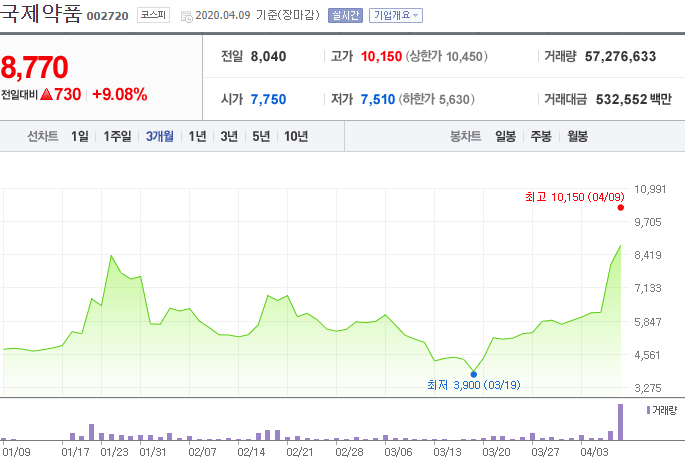Click the blue 최저 marker dot on chart
Screen dimensions: 685x467
pos(474,374)
